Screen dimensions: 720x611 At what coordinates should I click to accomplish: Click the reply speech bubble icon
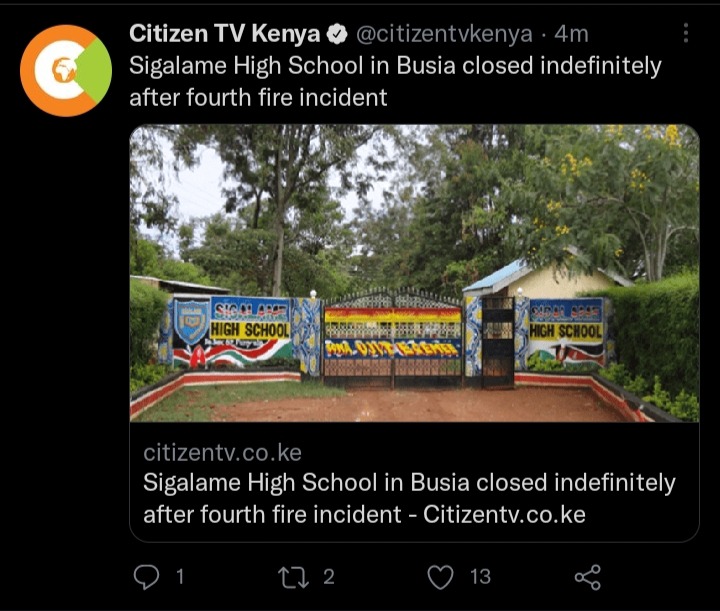coord(146,577)
